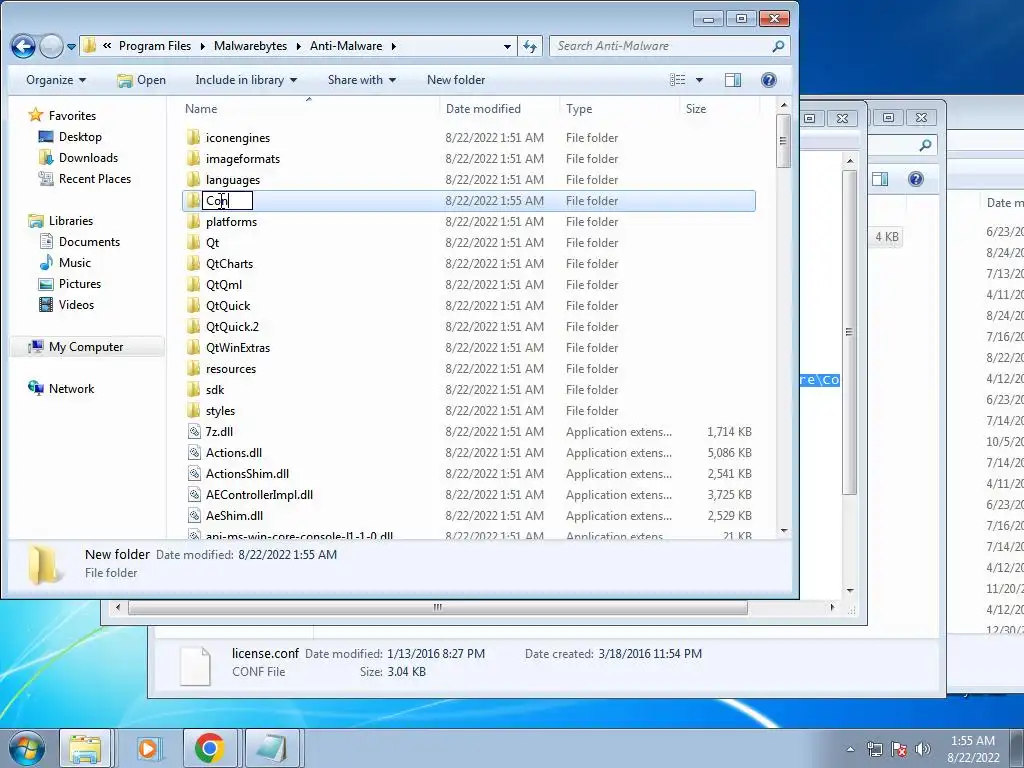Expand the Anti-Malware breadcrumb arrow
Image resolution: width=1024 pixels, height=768 pixels.
[394, 46]
